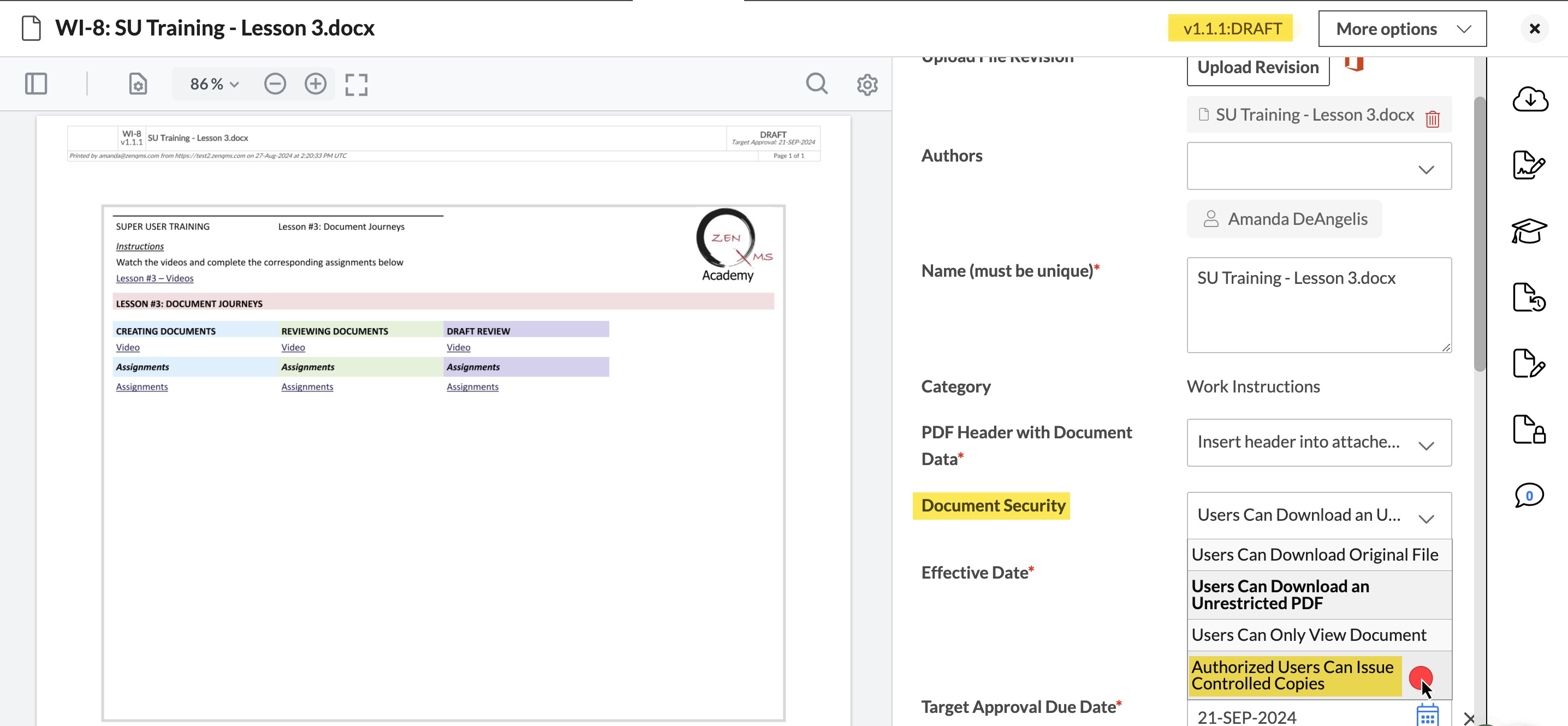1568x726 pixels.
Task: Open the Authors dropdown
Action: click(1319, 166)
